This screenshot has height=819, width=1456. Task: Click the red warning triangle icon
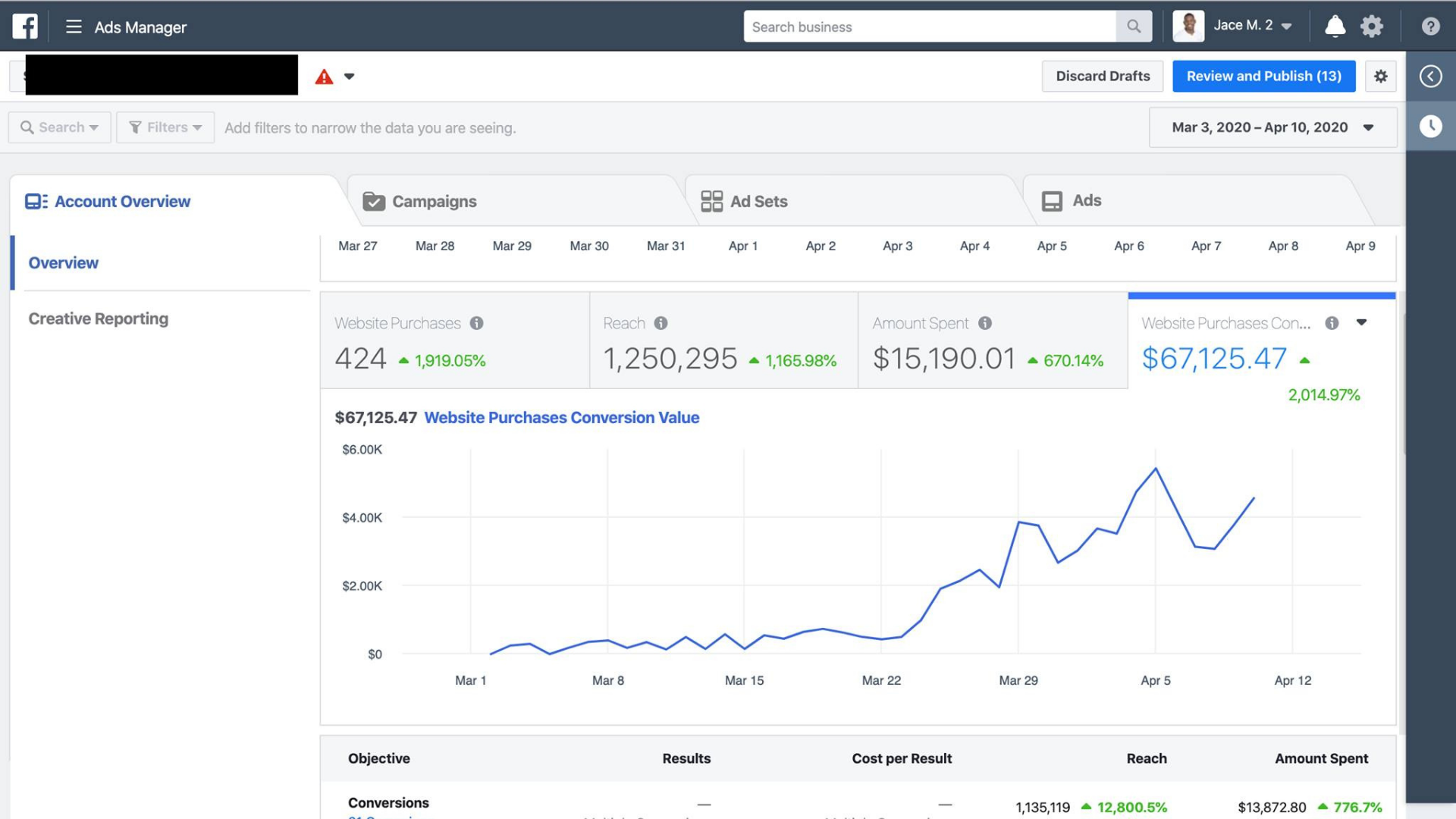click(325, 77)
